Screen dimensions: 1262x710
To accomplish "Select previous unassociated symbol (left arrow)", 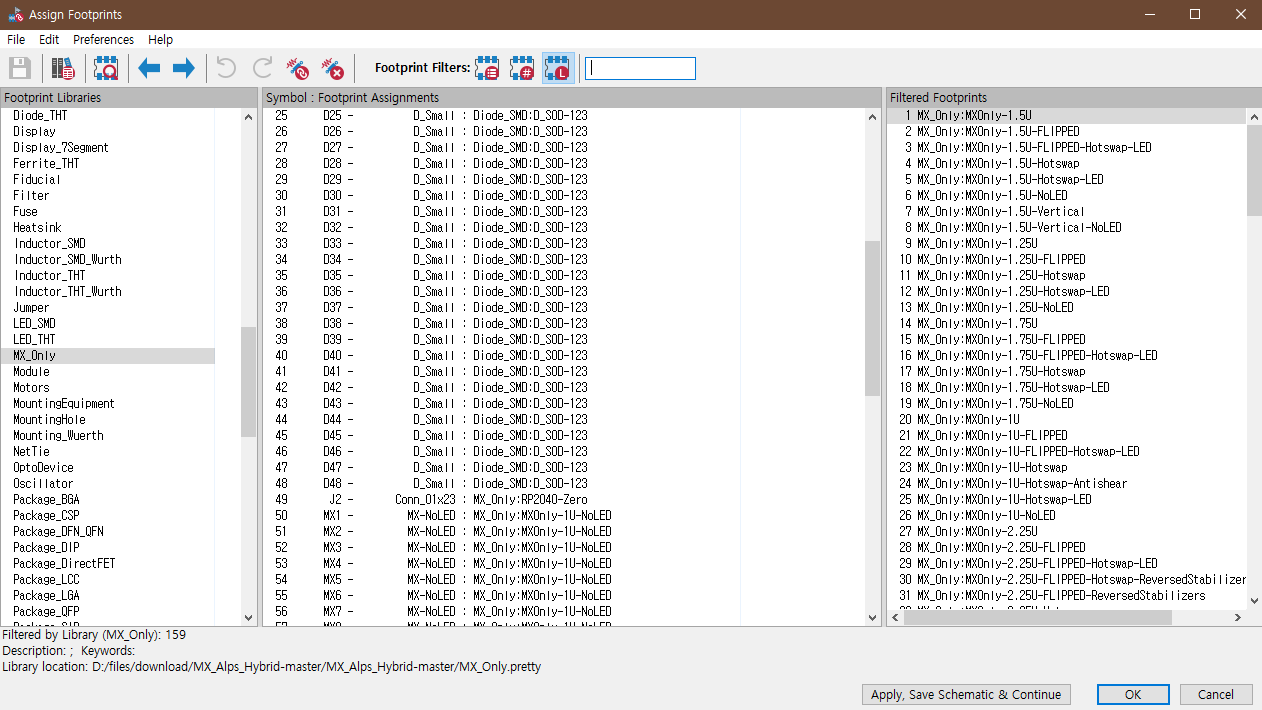I will tap(150, 69).
